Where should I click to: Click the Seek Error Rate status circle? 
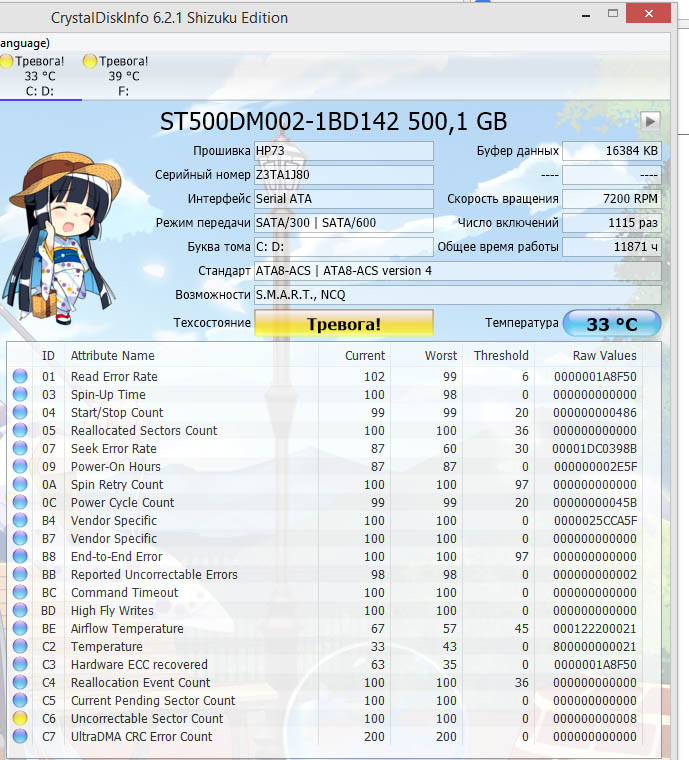point(20,448)
